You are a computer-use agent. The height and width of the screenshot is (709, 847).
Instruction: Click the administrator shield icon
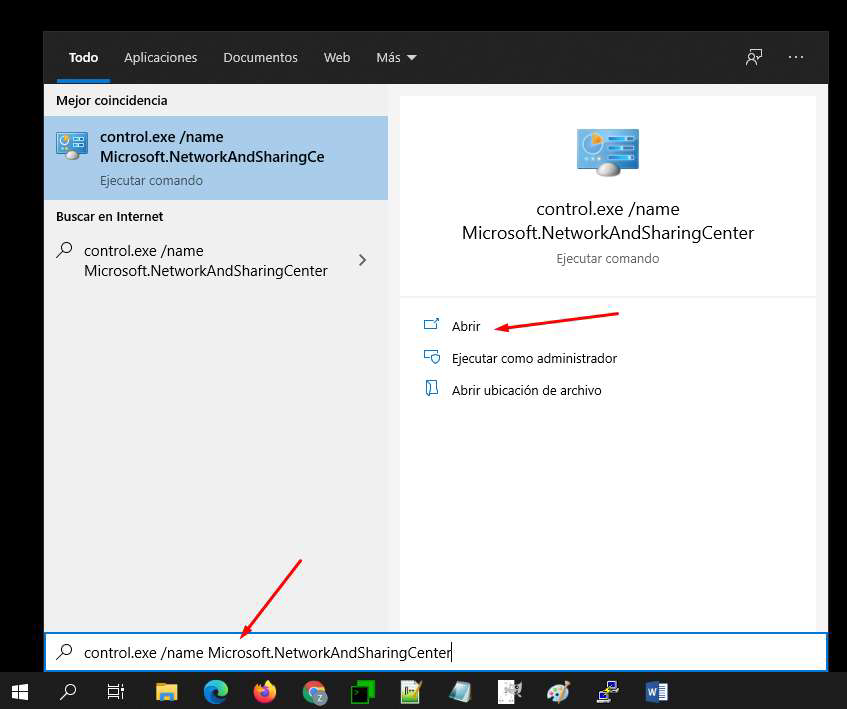(432, 357)
